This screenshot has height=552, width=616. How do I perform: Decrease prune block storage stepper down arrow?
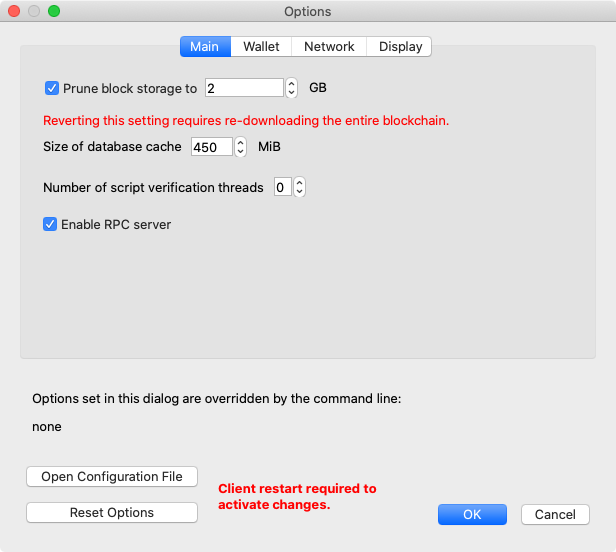pyautogui.click(x=291, y=93)
